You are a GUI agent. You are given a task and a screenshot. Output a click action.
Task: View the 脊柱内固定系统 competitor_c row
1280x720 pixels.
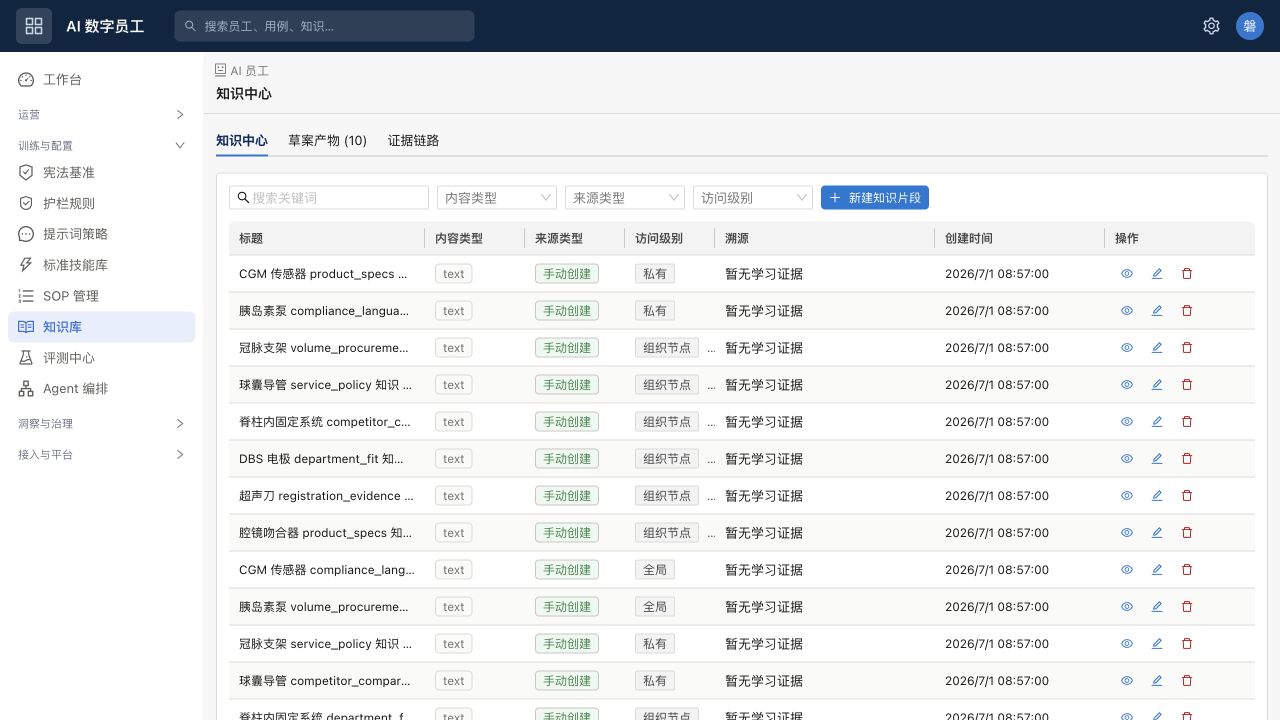1127,422
